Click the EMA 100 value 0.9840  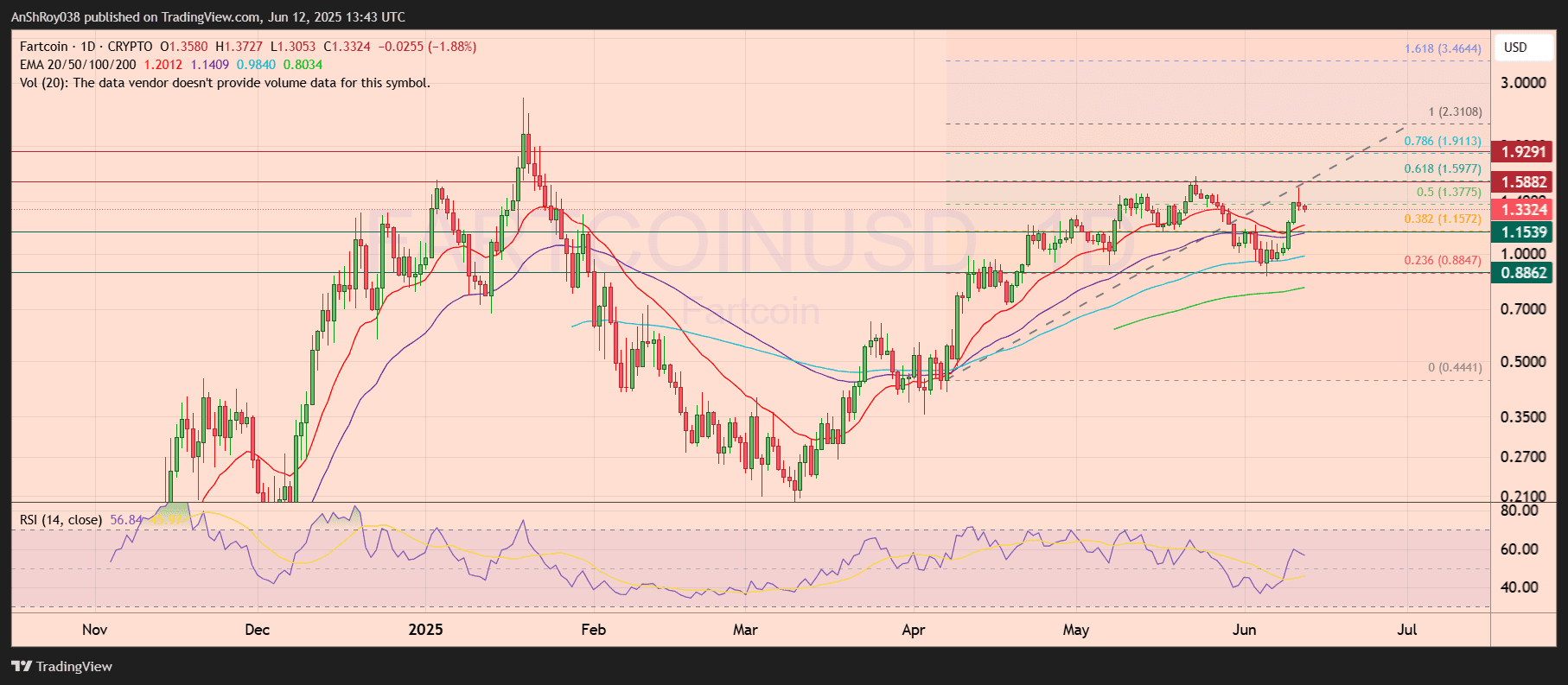point(257,65)
